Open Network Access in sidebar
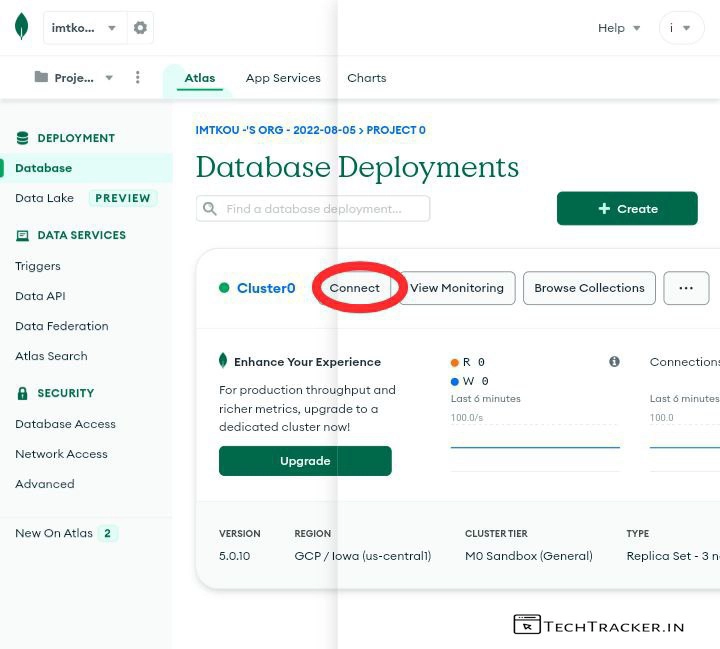Image resolution: width=720 pixels, height=649 pixels. pyautogui.click(x=61, y=454)
